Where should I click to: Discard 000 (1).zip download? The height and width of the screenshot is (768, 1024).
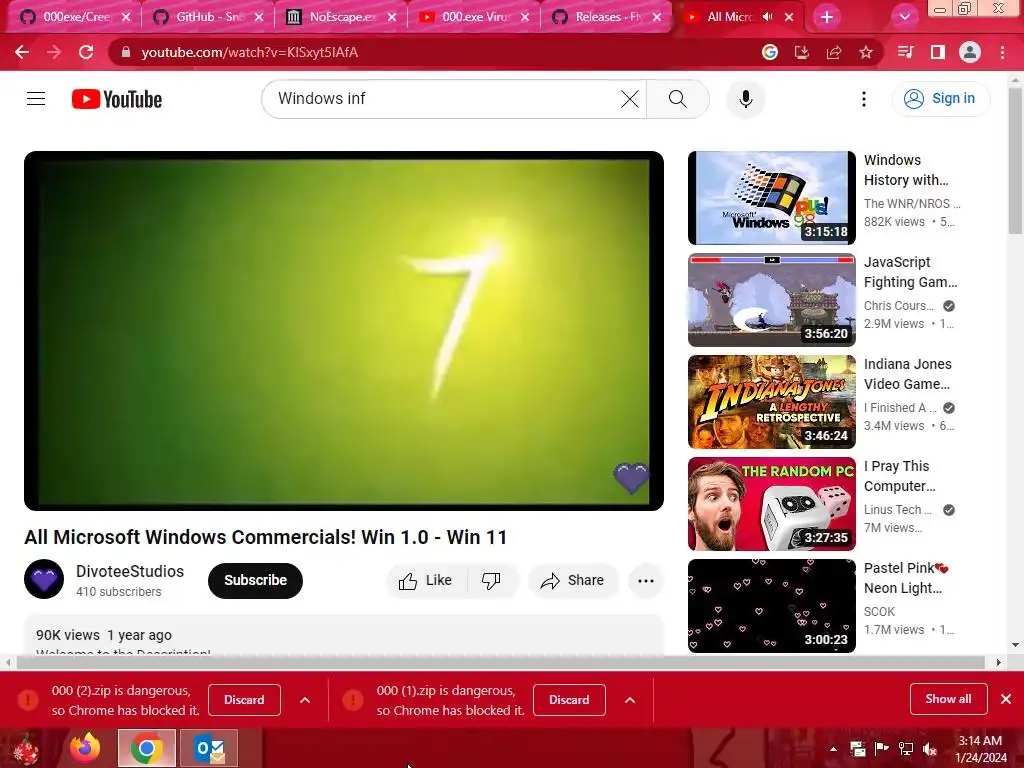[569, 699]
